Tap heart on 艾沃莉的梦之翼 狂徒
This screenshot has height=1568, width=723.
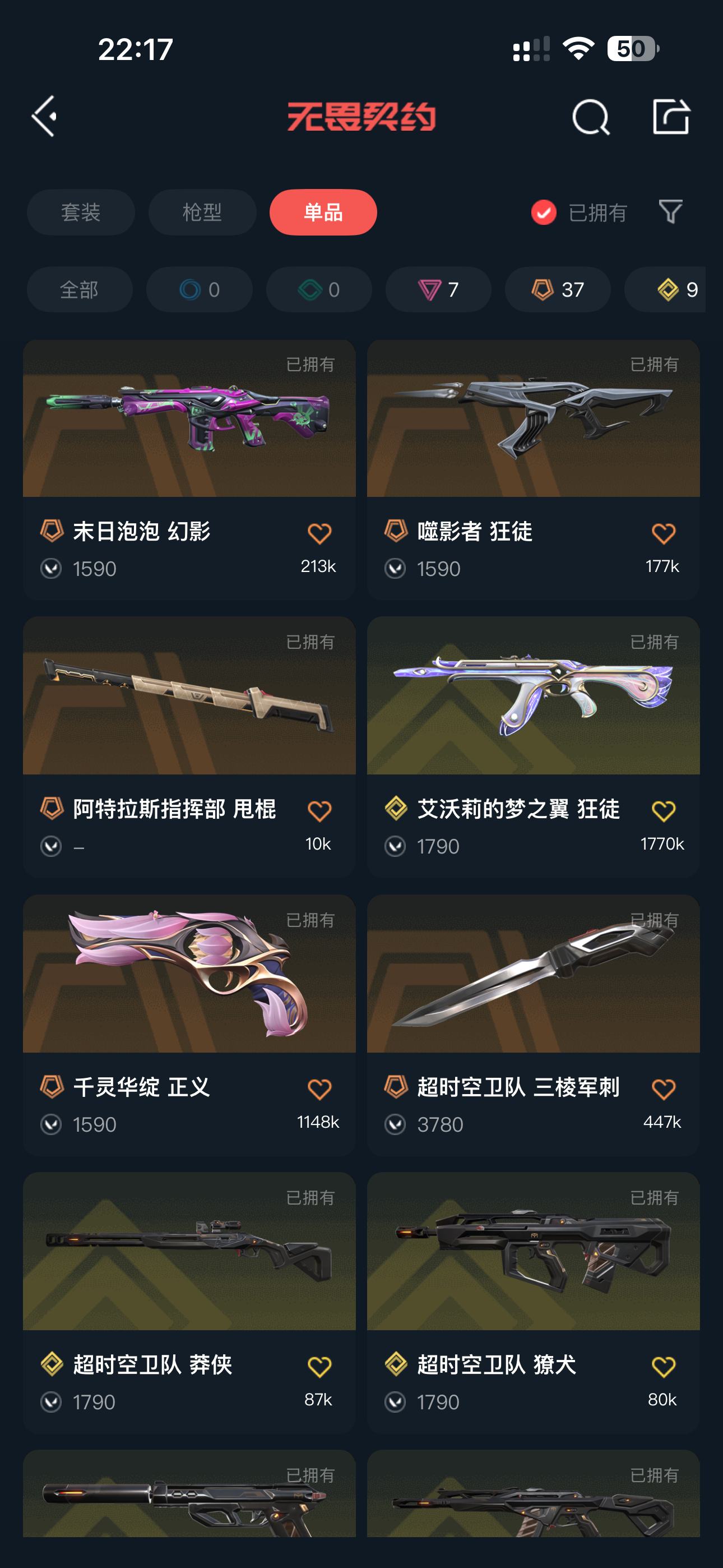tap(664, 811)
